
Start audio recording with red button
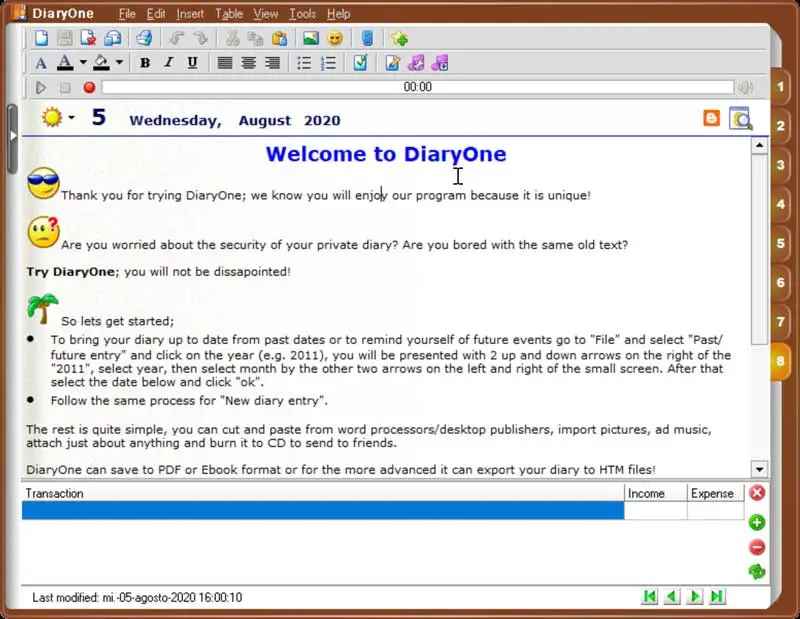pyautogui.click(x=89, y=88)
